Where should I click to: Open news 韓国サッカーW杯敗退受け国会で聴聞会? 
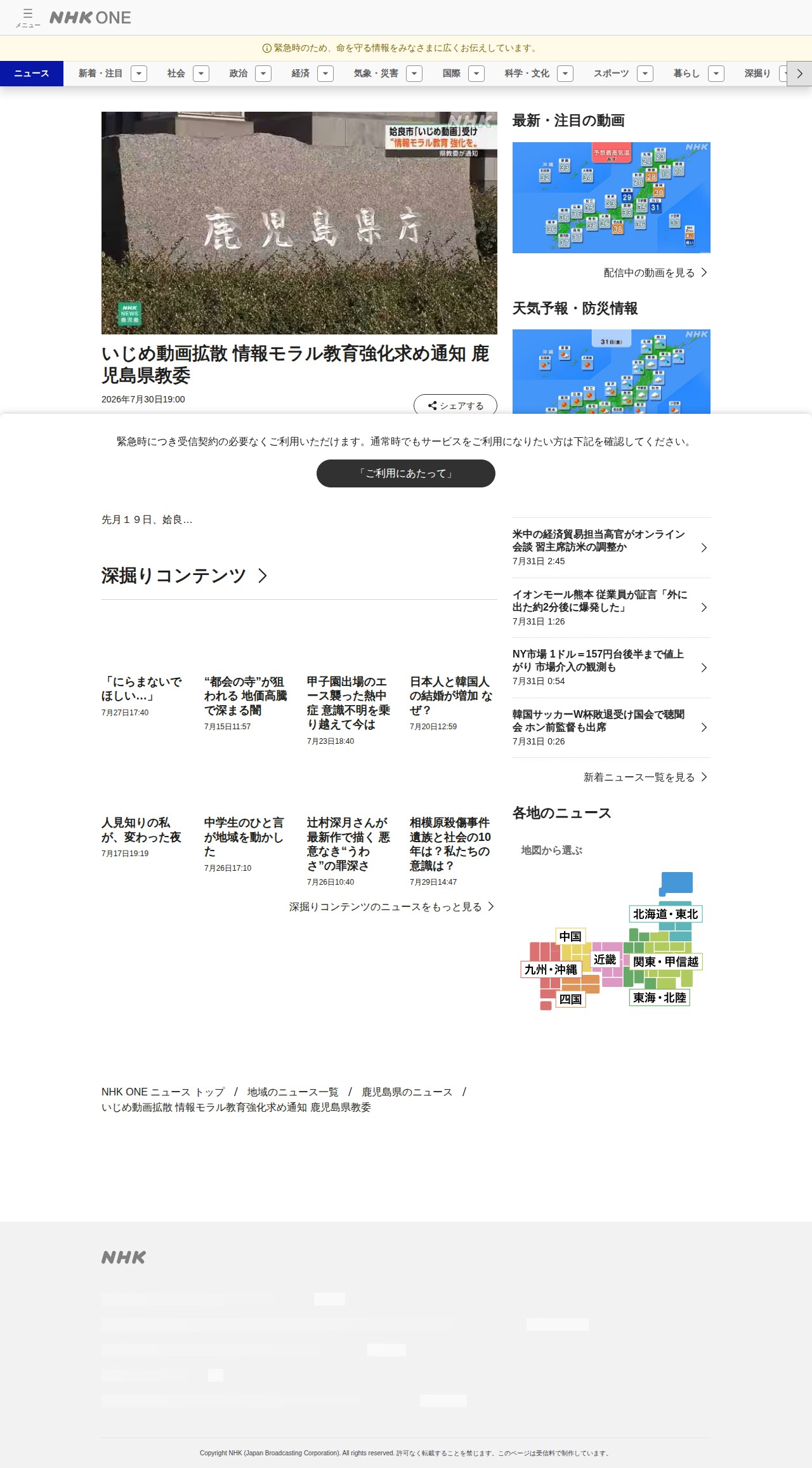pyautogui.click(x=612, y=727)
